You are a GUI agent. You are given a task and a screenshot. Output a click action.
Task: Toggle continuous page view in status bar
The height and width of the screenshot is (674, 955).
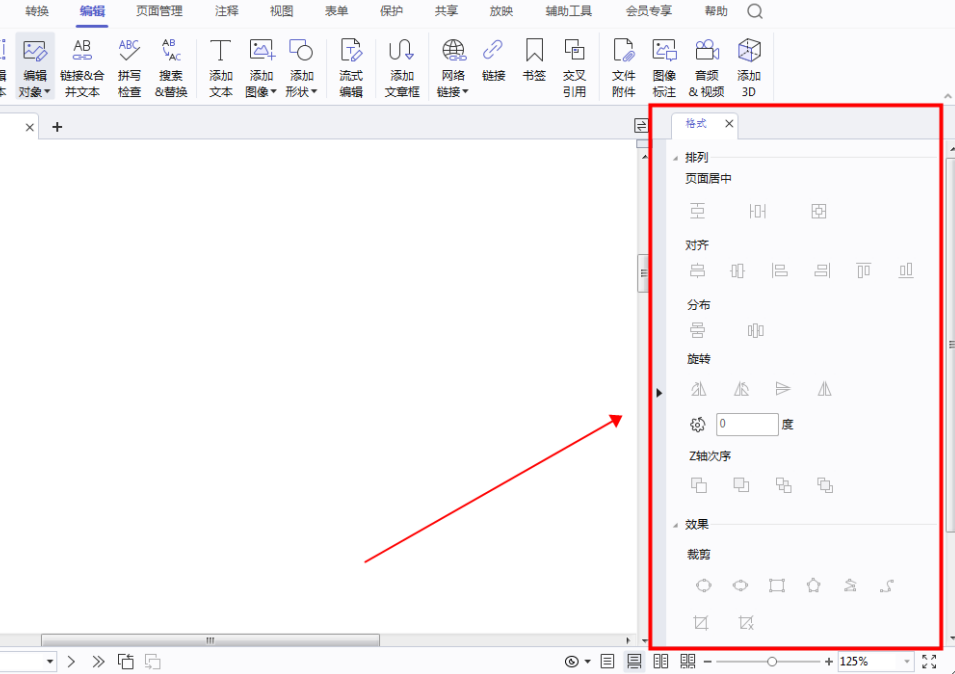point(633,661)
